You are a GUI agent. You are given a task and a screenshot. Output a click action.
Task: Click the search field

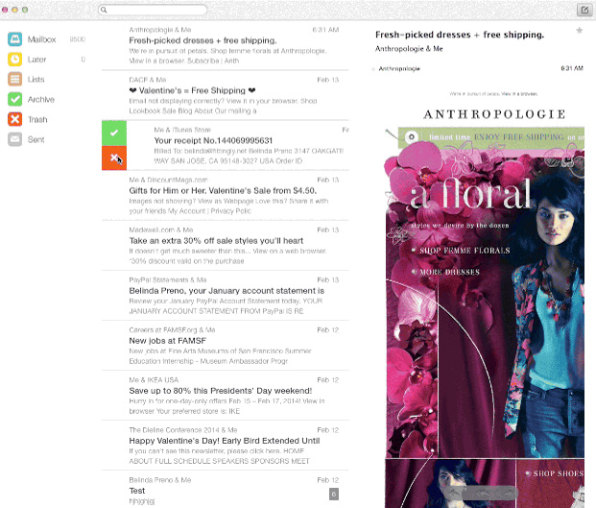pos(152,10)
